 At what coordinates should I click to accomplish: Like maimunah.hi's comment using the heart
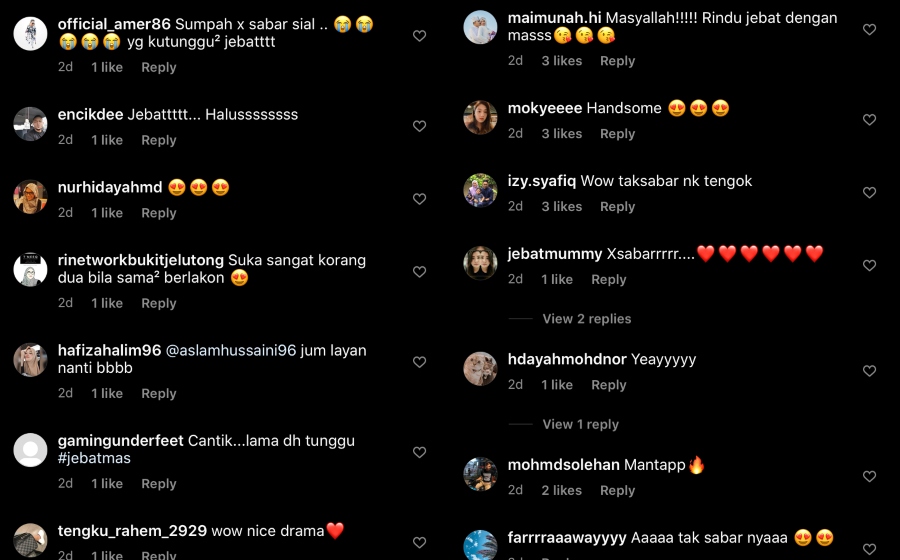pos(870,29)
